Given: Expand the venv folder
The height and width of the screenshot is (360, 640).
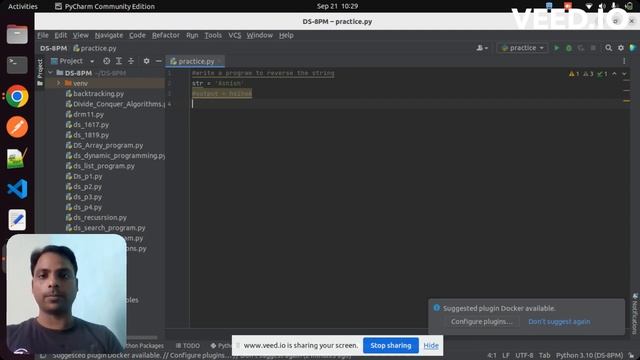Looking at the screenshot, I should click(58, 83).
